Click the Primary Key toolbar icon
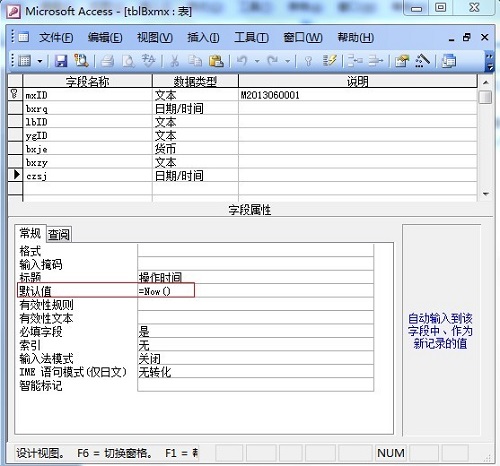 [309, 61]
